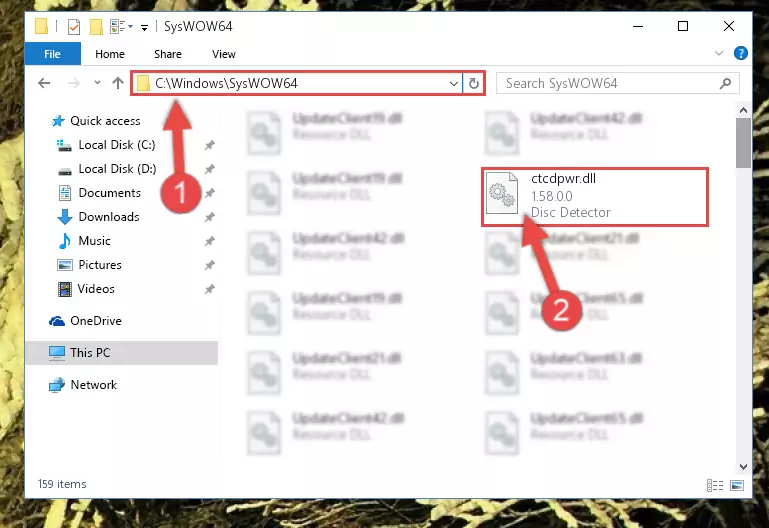Click the pin icon beside Music
This screenshot has height=528, width=769.
pyautogui.click(x=209, y=241)
